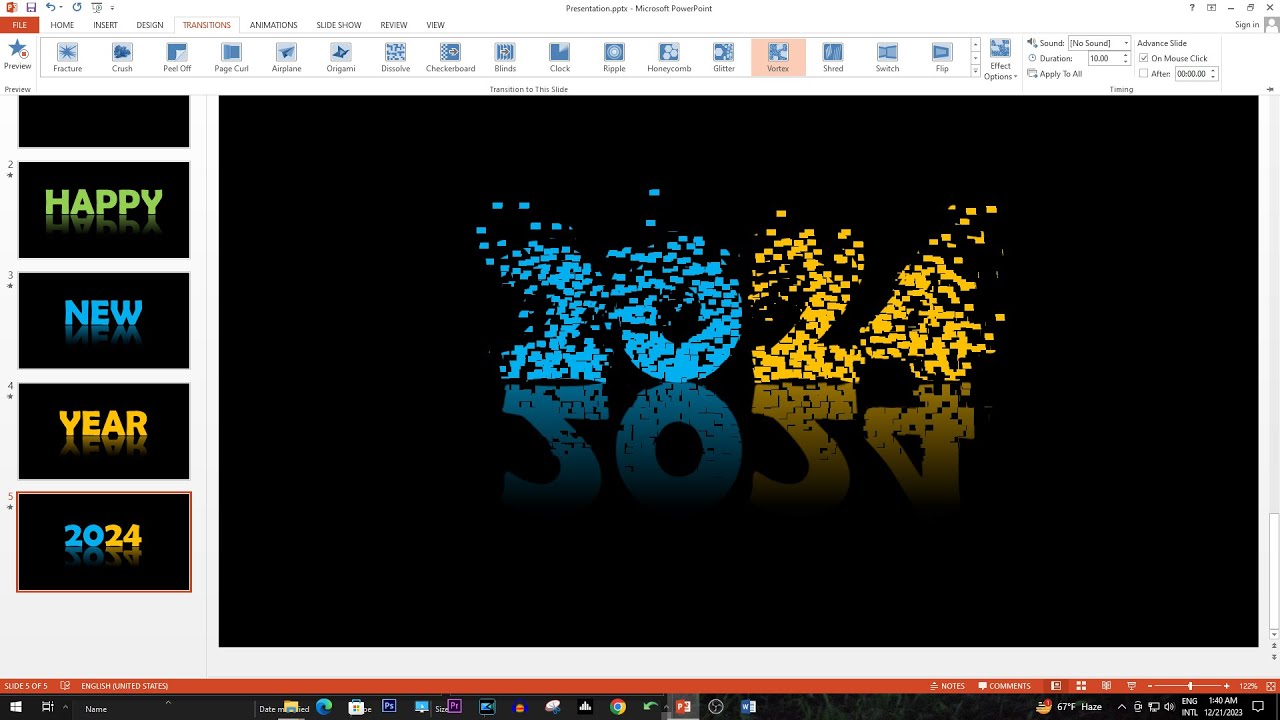Open Photoshop from the taskbar

pyautogui.click(x=389, y=707)
